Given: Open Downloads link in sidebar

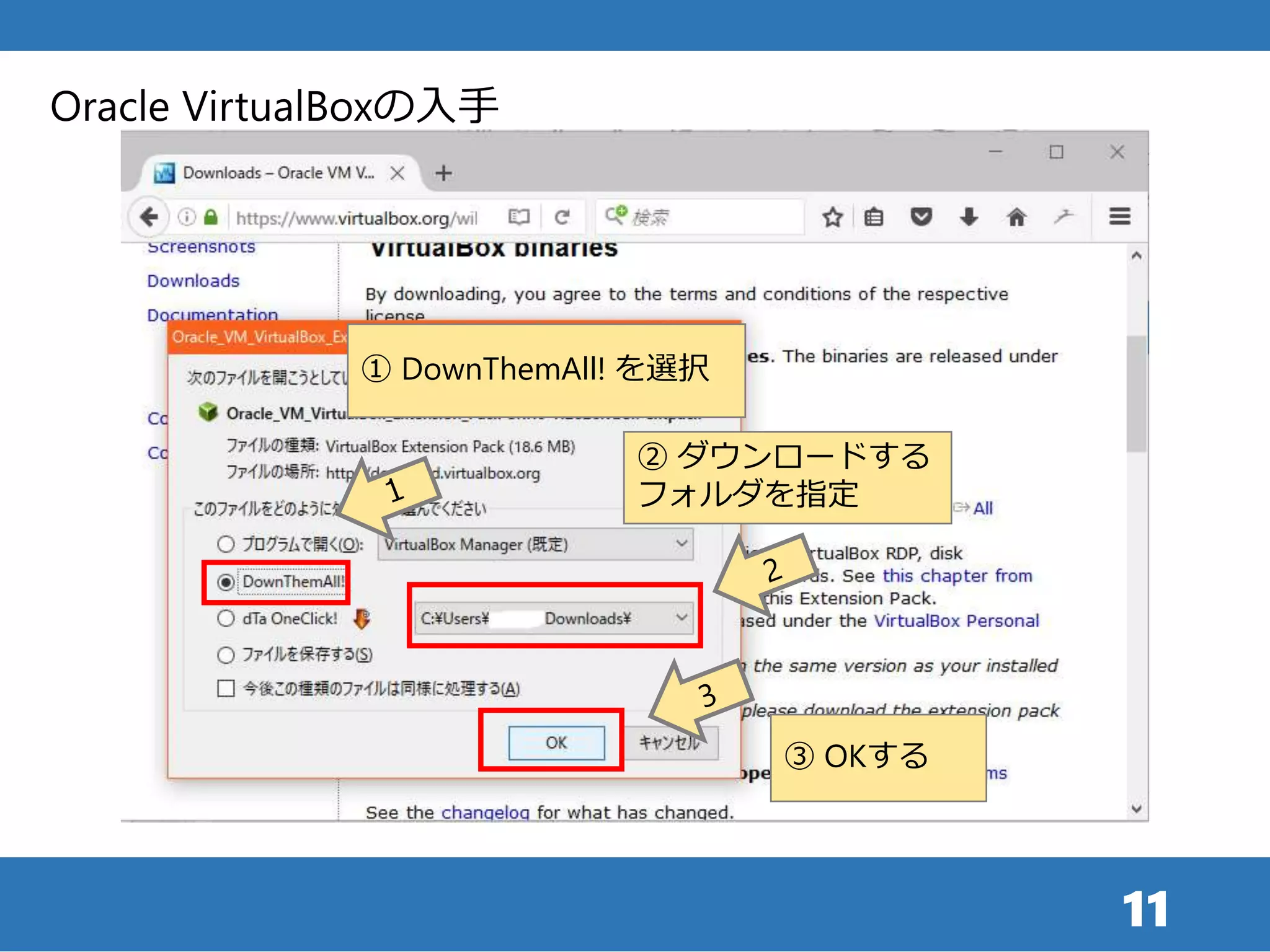Looking at the screenshot, I should coord(193,281).
